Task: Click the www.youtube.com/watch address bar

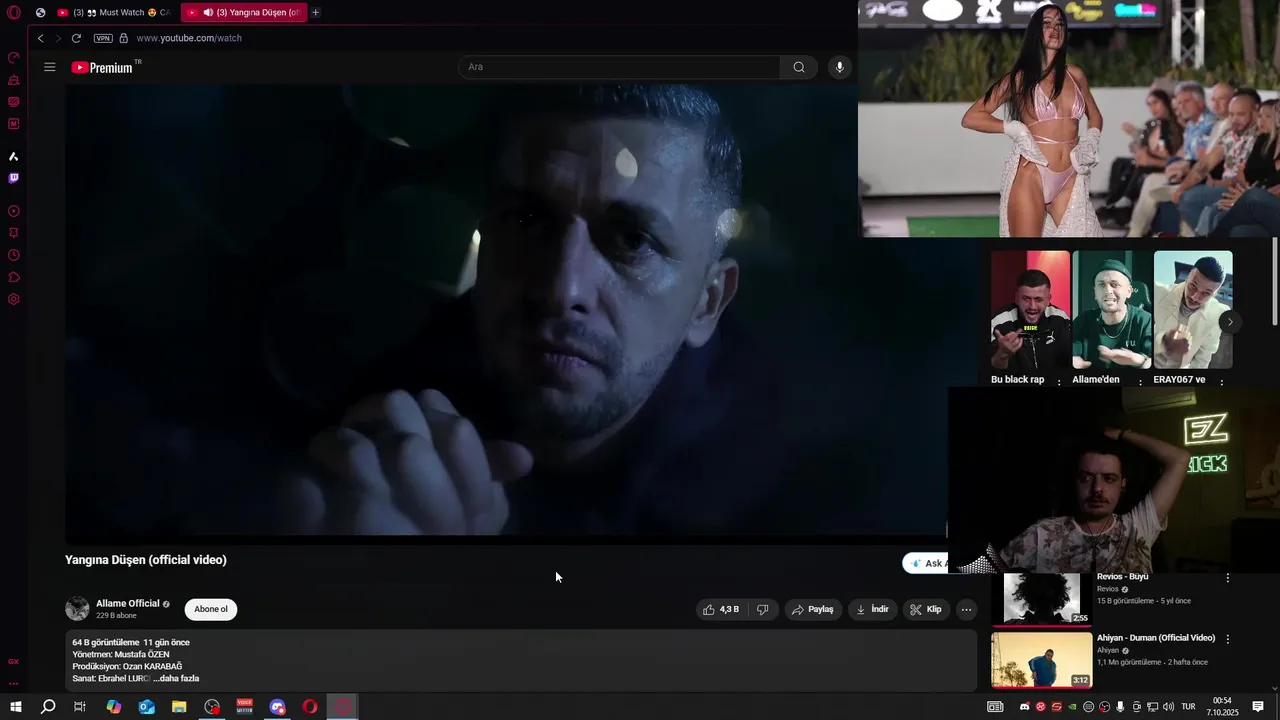Action: coord(189,38)
